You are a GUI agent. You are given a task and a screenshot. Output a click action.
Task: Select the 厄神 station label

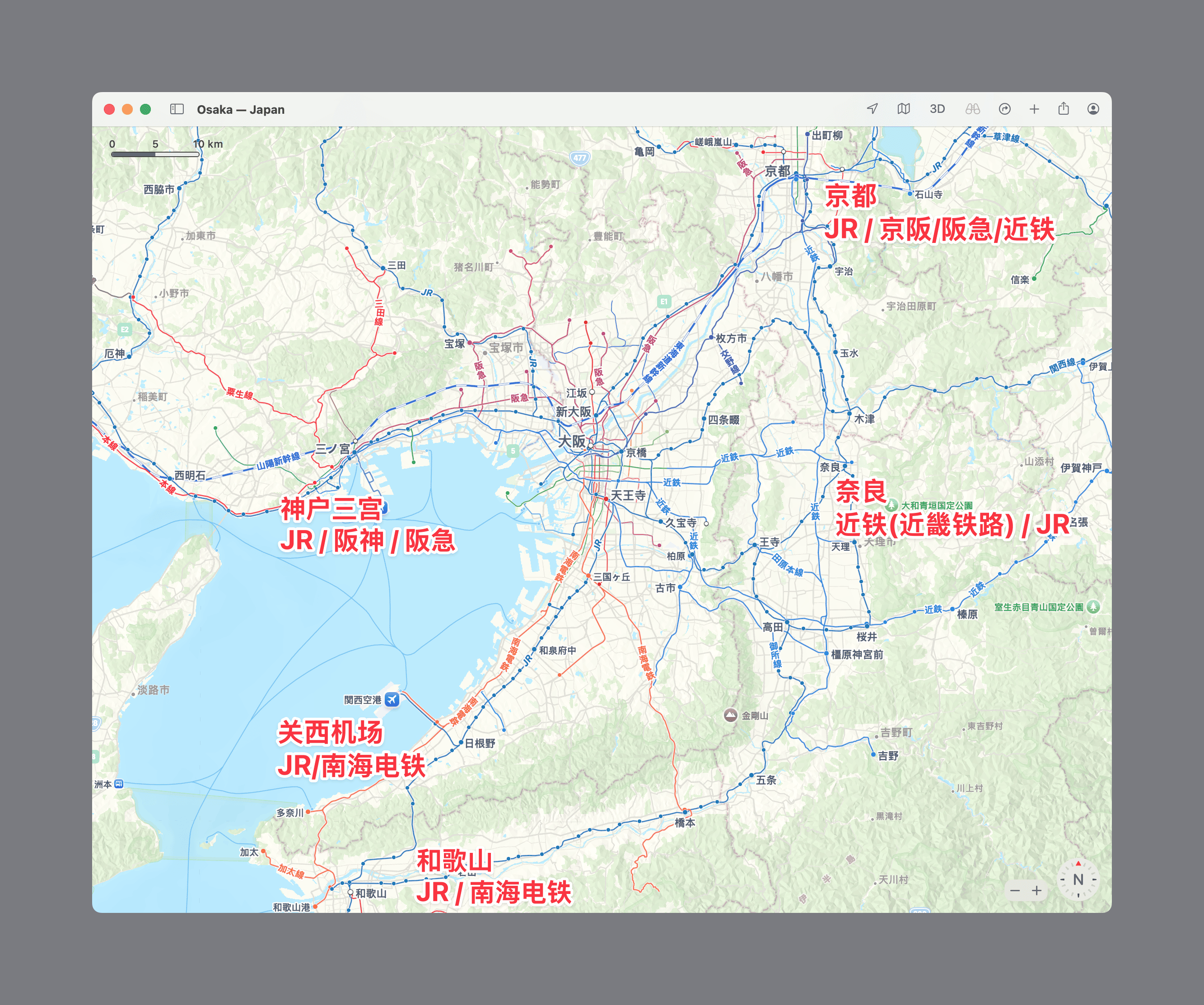tap(115, 353)
